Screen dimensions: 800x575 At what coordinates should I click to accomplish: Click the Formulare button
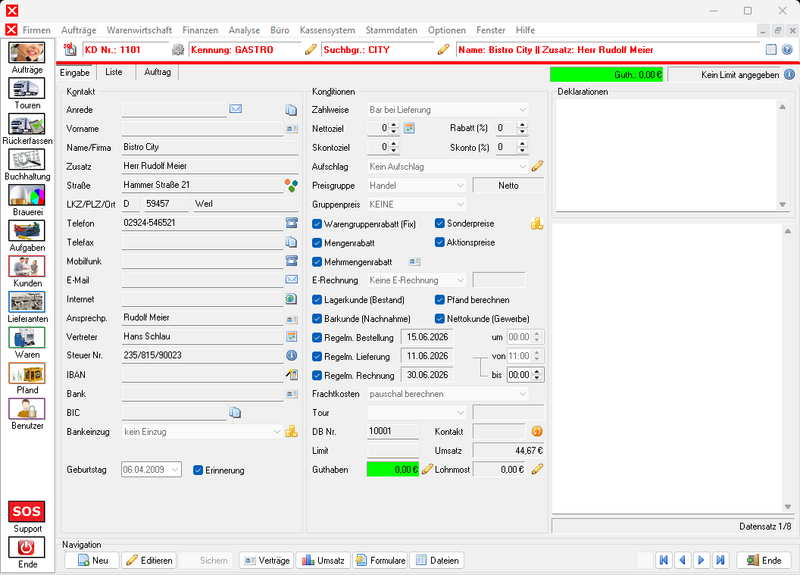coord(380,560)
